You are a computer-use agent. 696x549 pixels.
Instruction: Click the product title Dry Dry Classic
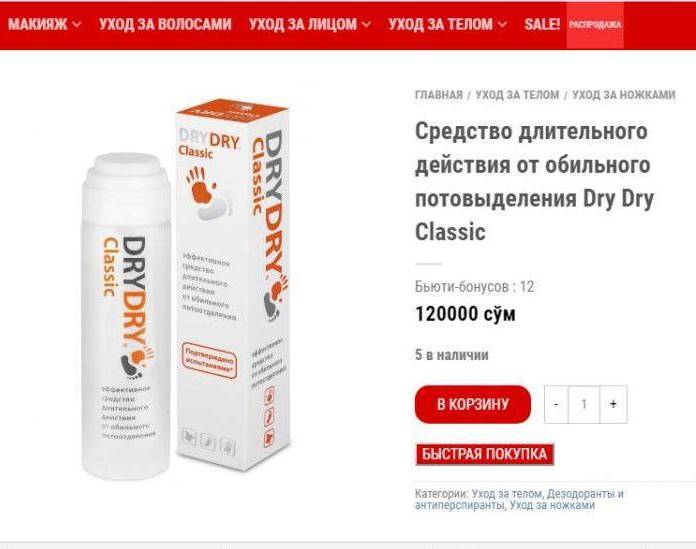(x=534, y=182)
